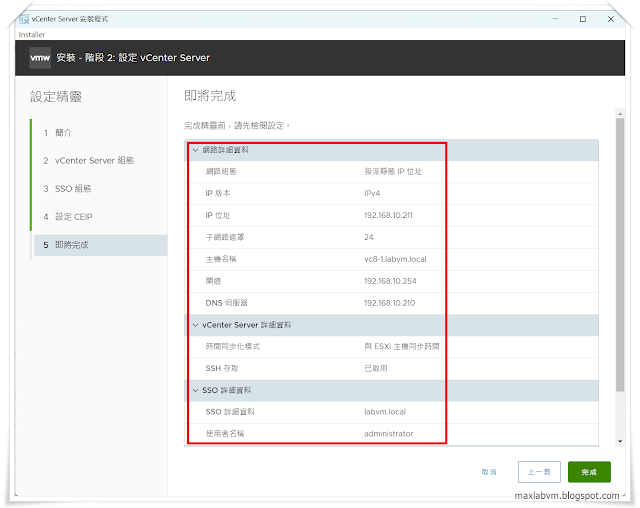640x508 pixels.
Task: Close the installer window
Action: pos(611,19)
